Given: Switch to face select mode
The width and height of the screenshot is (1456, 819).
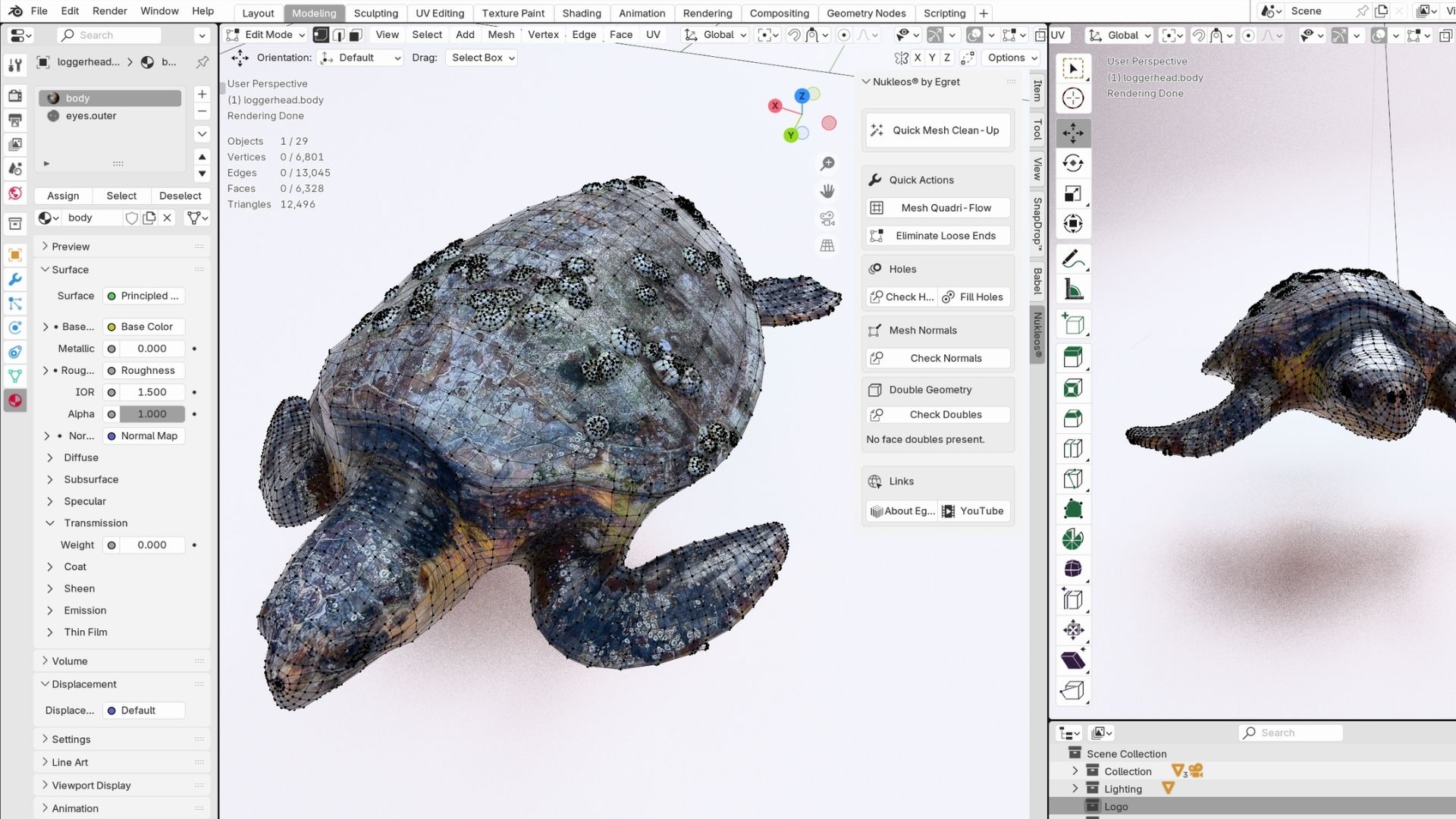Looking at the screenshot, I should coord(356,35).
